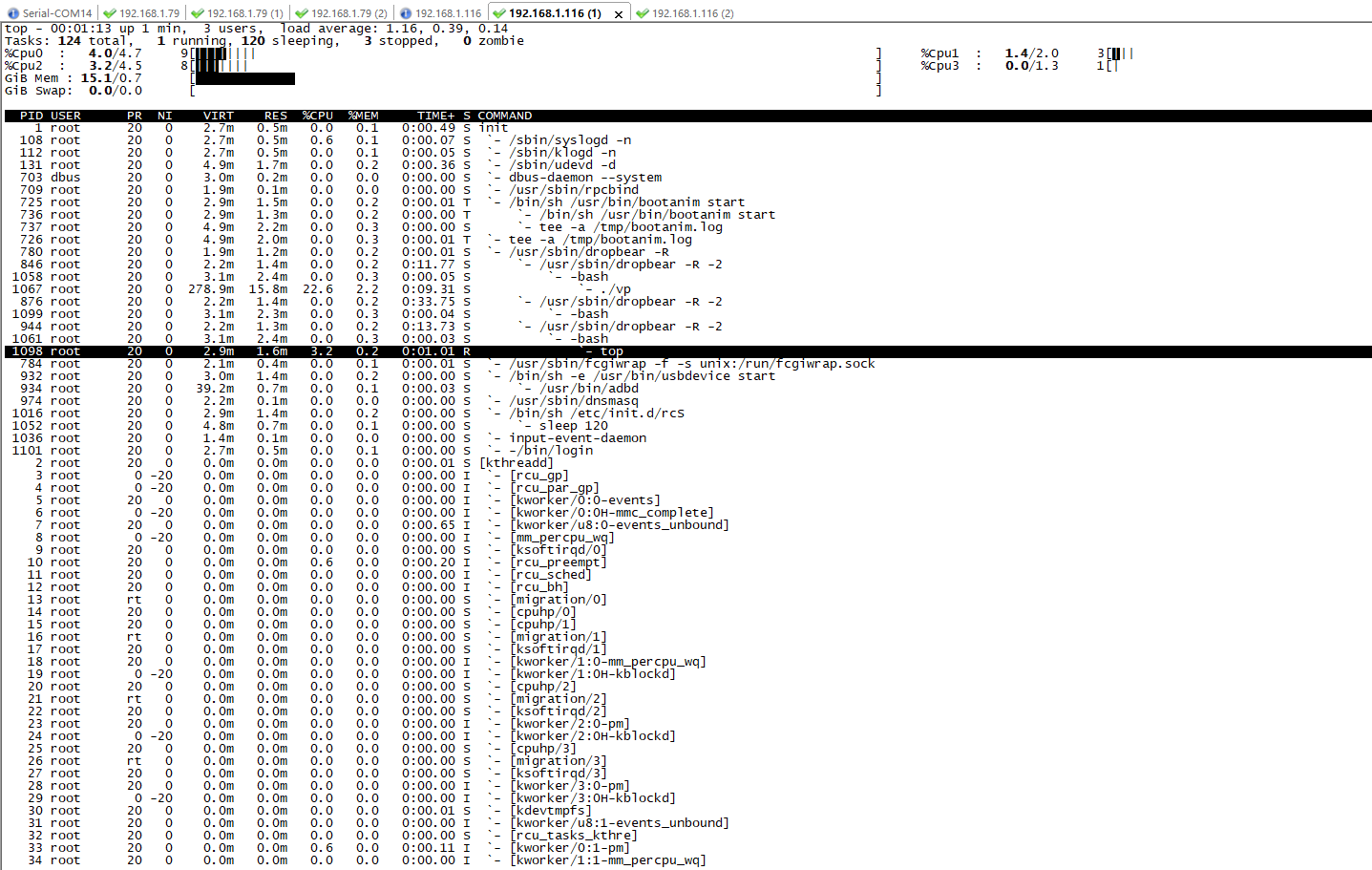Select the [mm_percpu_wq] row

(x=687, y=538)
